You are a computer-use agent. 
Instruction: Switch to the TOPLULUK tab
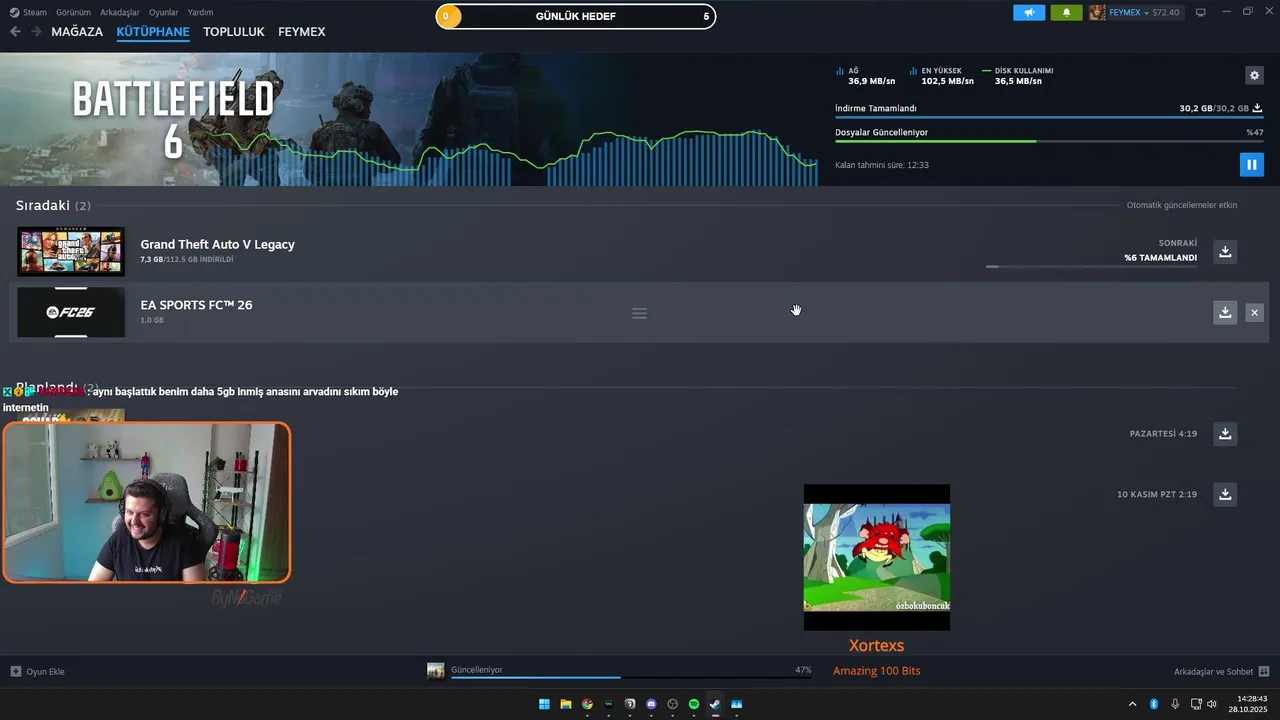tap(234, 32)
